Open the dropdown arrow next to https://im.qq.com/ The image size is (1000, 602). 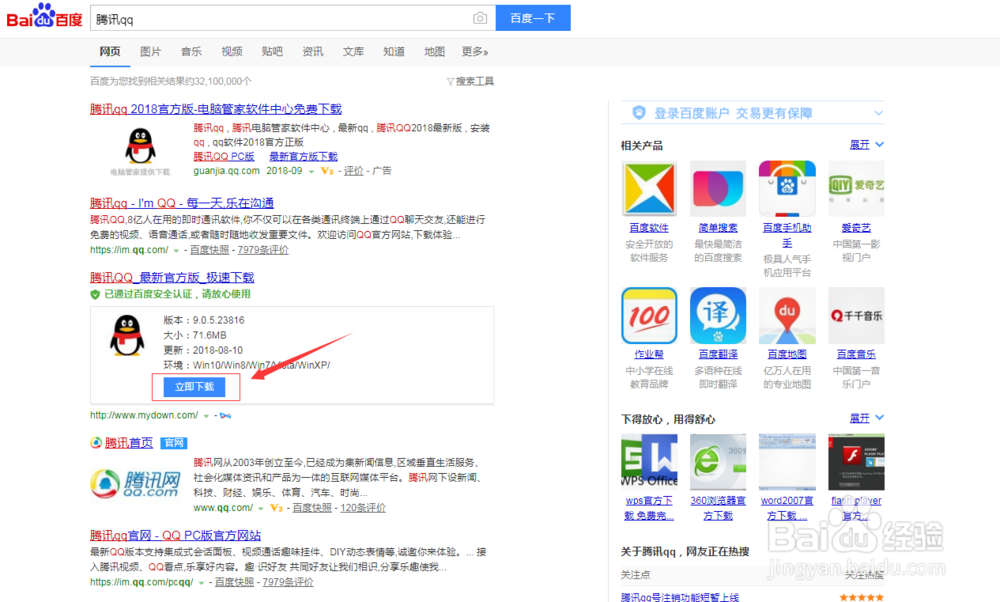point(176,251)
